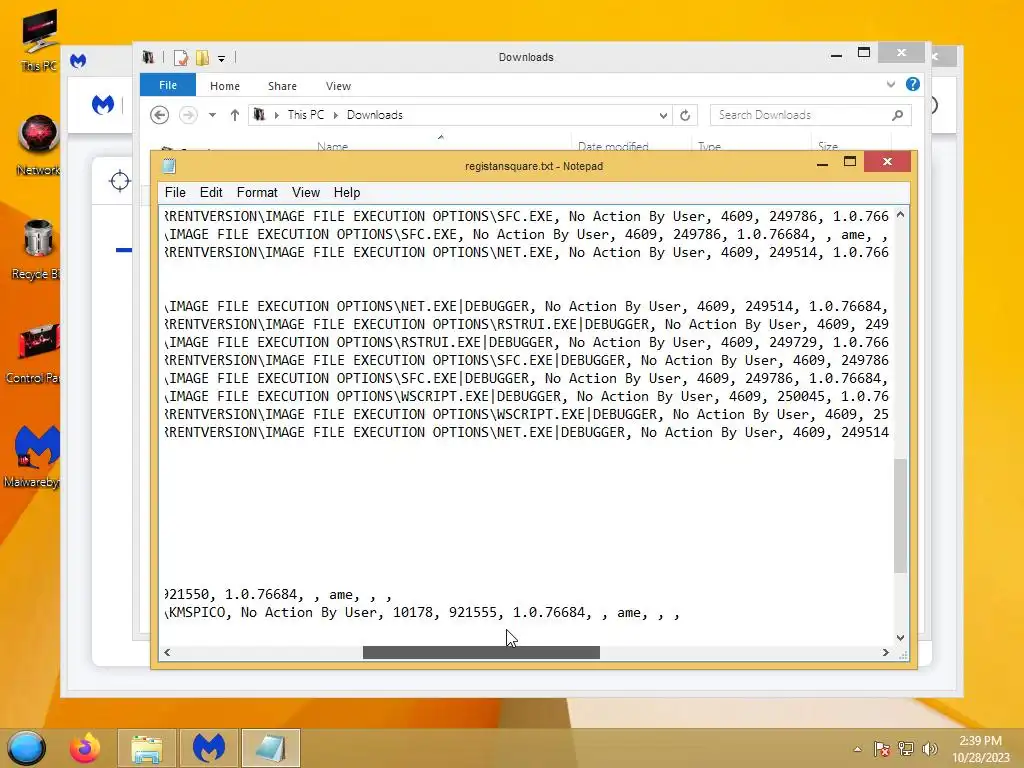Sort by Type column header
The width and height of the screenshot is (1024, 768).
point(709,146)
